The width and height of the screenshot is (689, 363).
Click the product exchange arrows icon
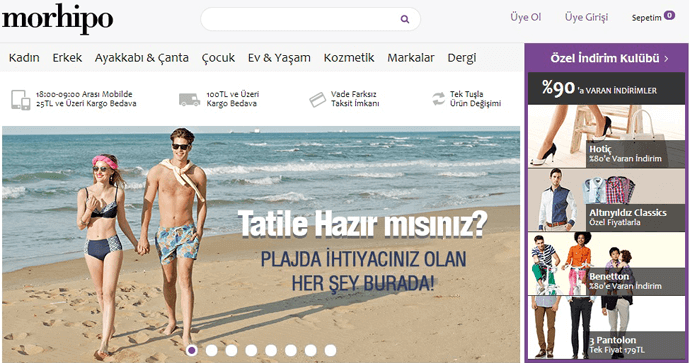(x=439, y=99)
